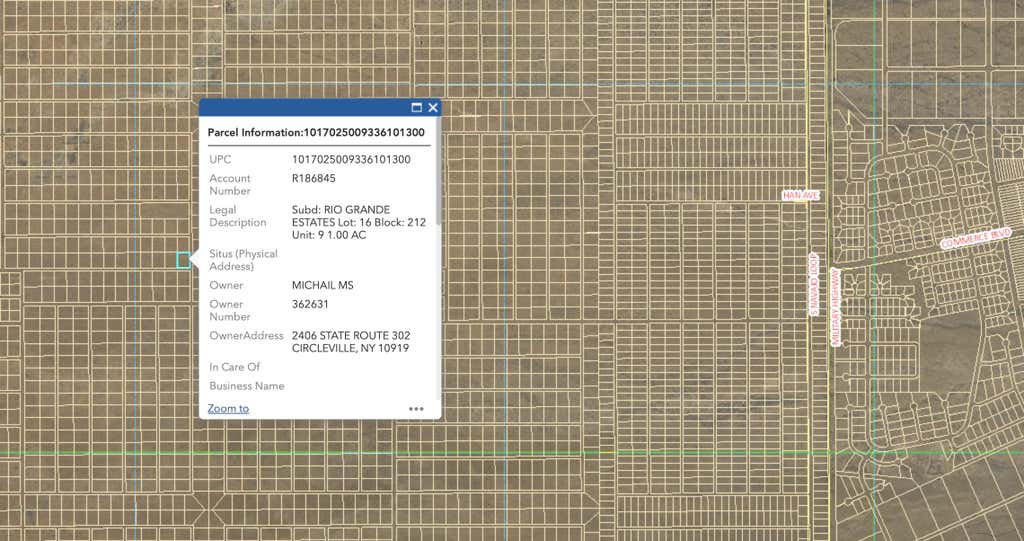Image resolution: width=1024 pixels, height=541 pixels.
Task: Click the COMMERCE BLVD road label
Action: click(976, 238)
